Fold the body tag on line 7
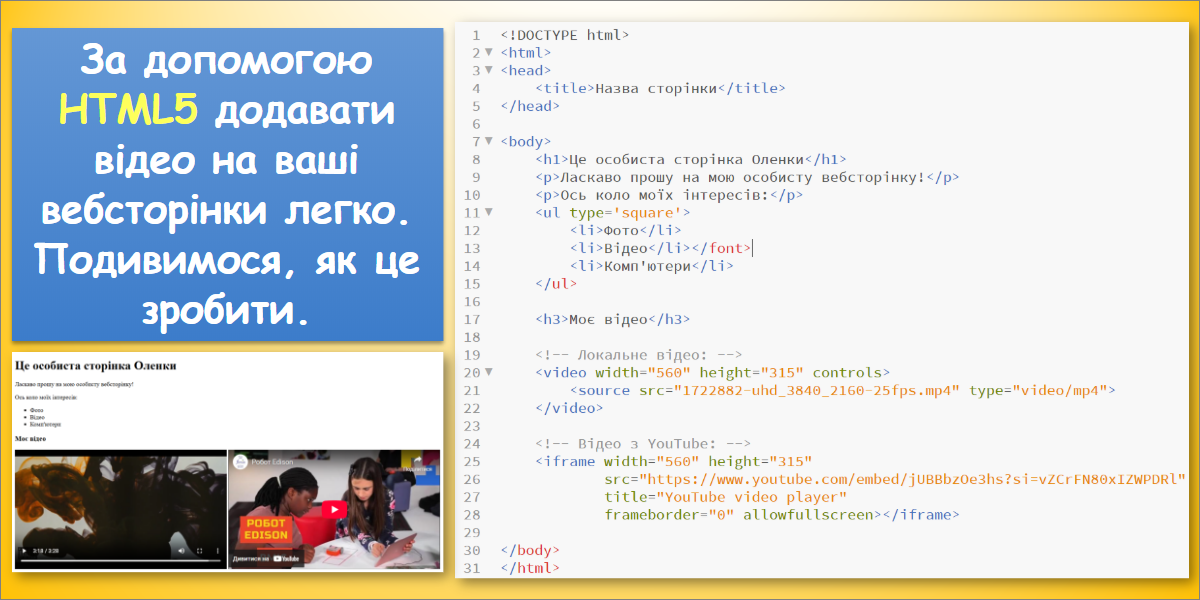 tap(489, 141)
